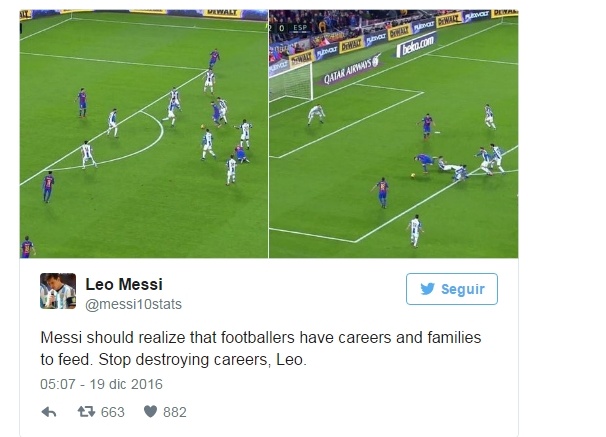This screenshot has width=606, height=437.
Task: Click the 663 retweet count
Action: [x=113, y=412]
